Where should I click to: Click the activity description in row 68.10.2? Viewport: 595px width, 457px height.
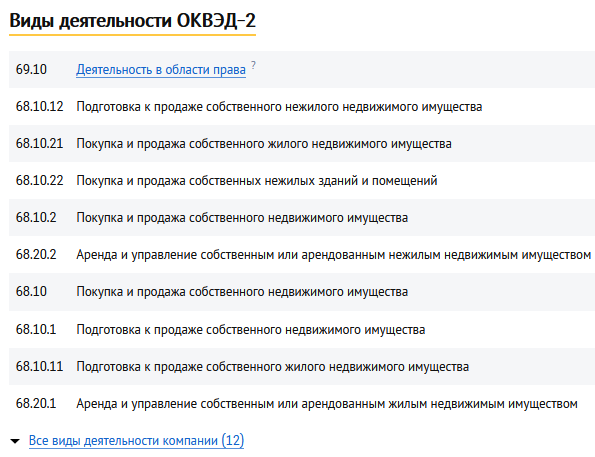242,218
